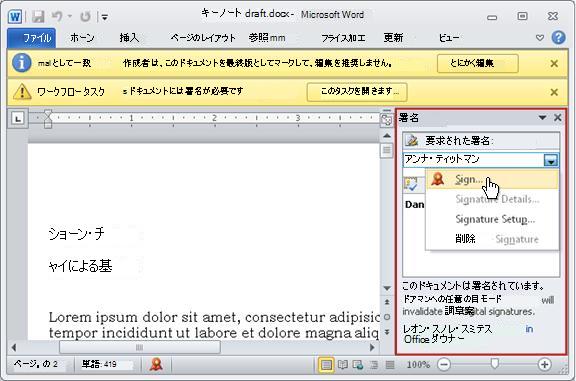576x381 pixels.
Task: Click the horizontal scrollbar left arrow
Action: pos(14,347)
